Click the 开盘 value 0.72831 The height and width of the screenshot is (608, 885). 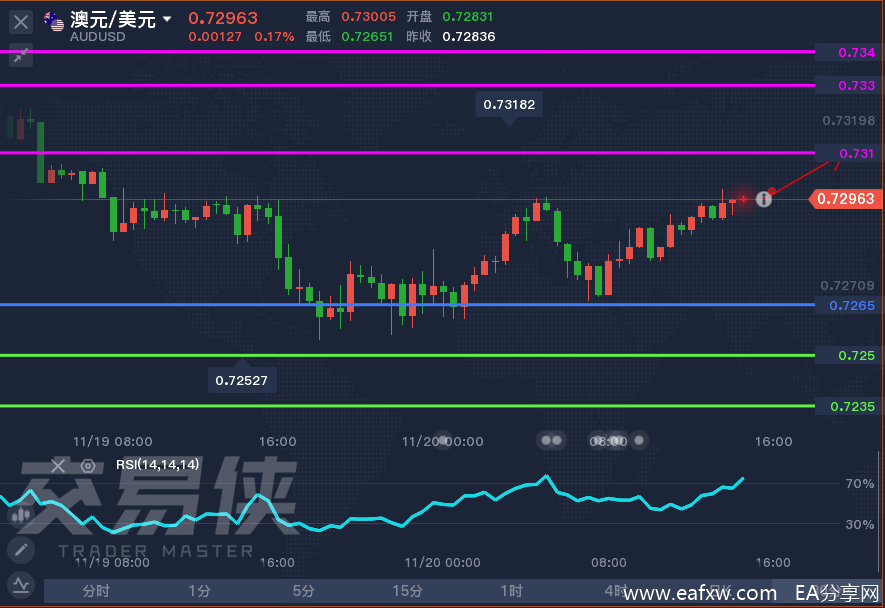(468, 17)
